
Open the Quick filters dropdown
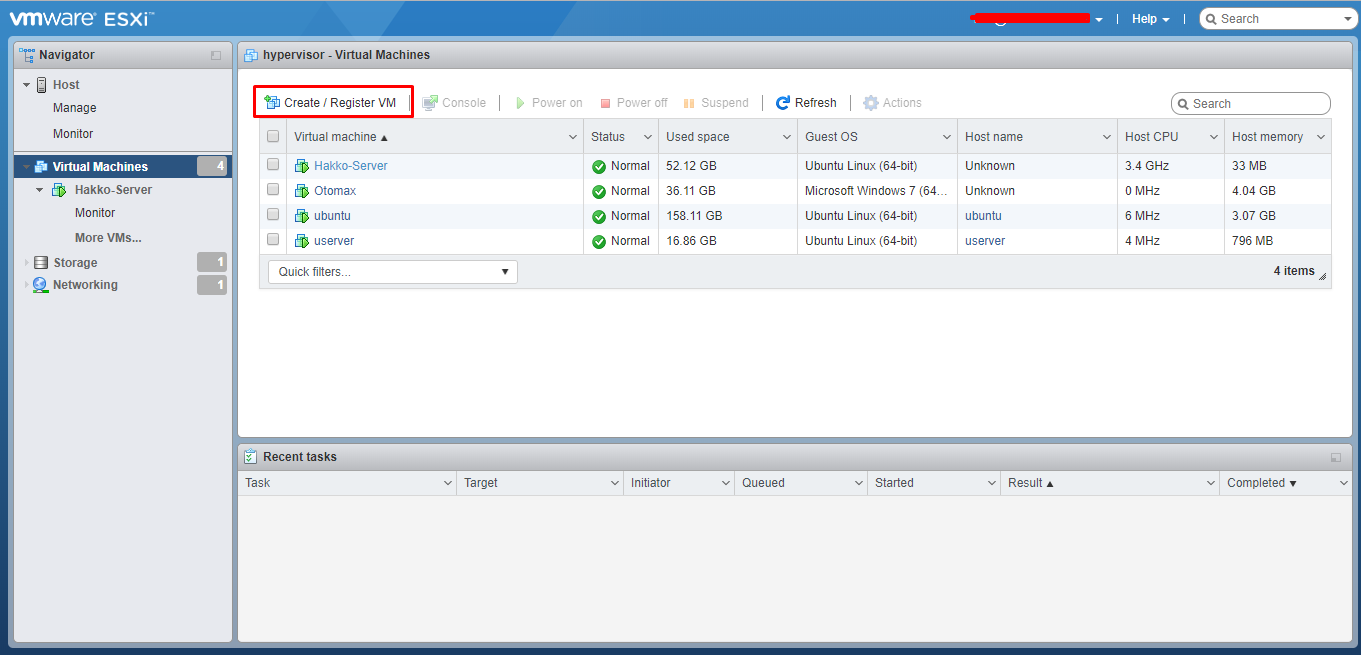(392, 271)
